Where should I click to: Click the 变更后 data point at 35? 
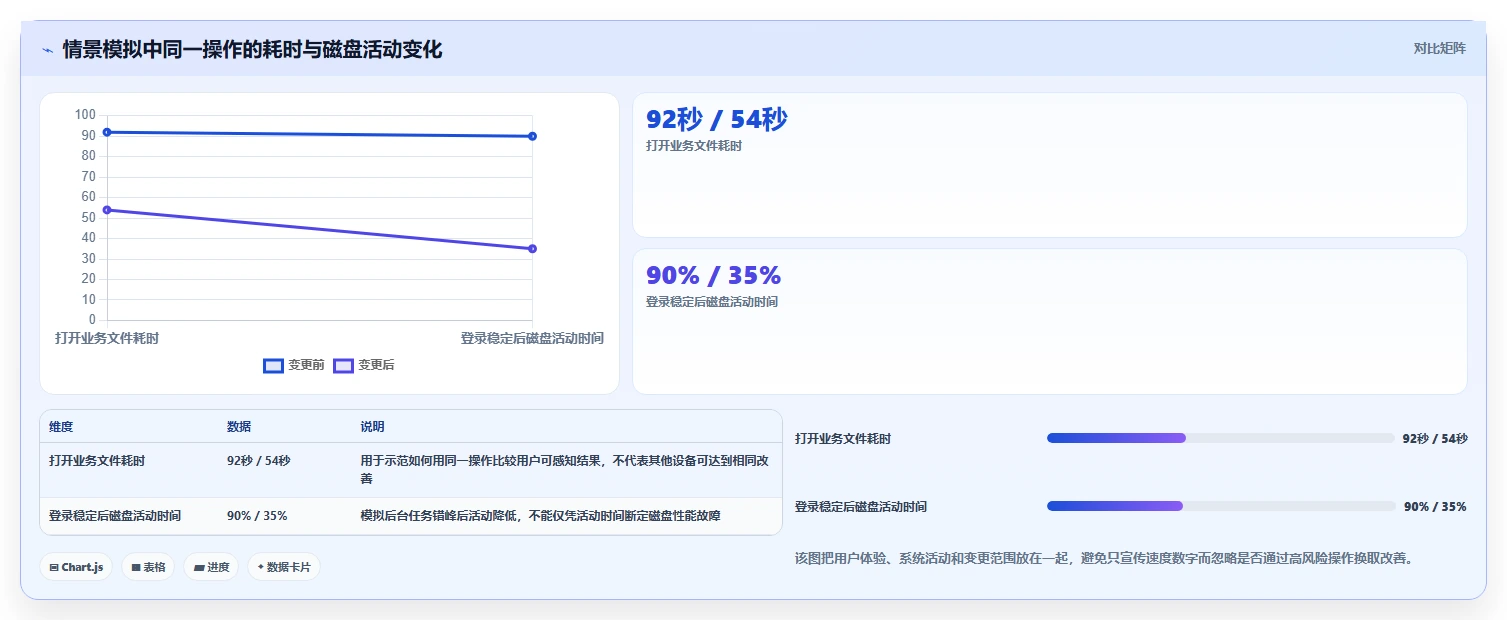532,249
